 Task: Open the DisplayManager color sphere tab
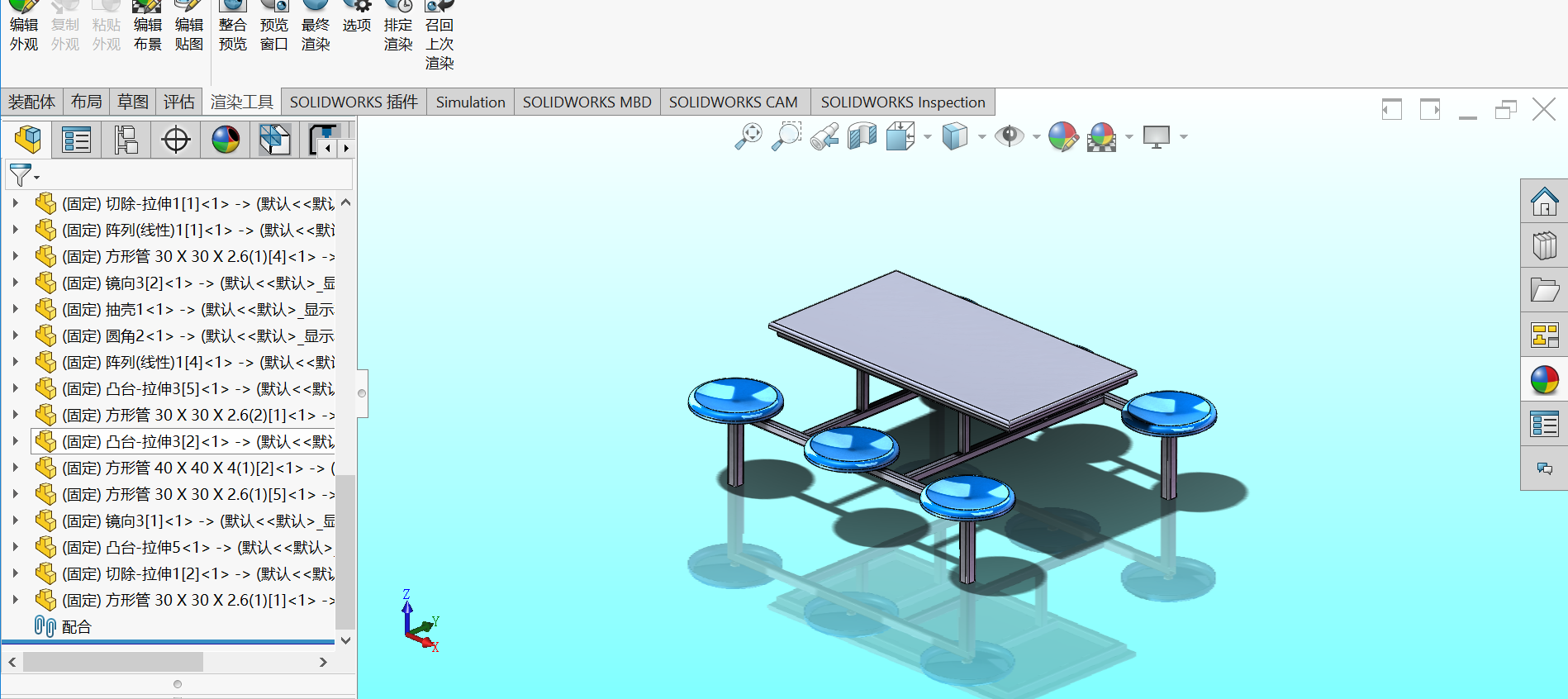click(x=226, y=139)
